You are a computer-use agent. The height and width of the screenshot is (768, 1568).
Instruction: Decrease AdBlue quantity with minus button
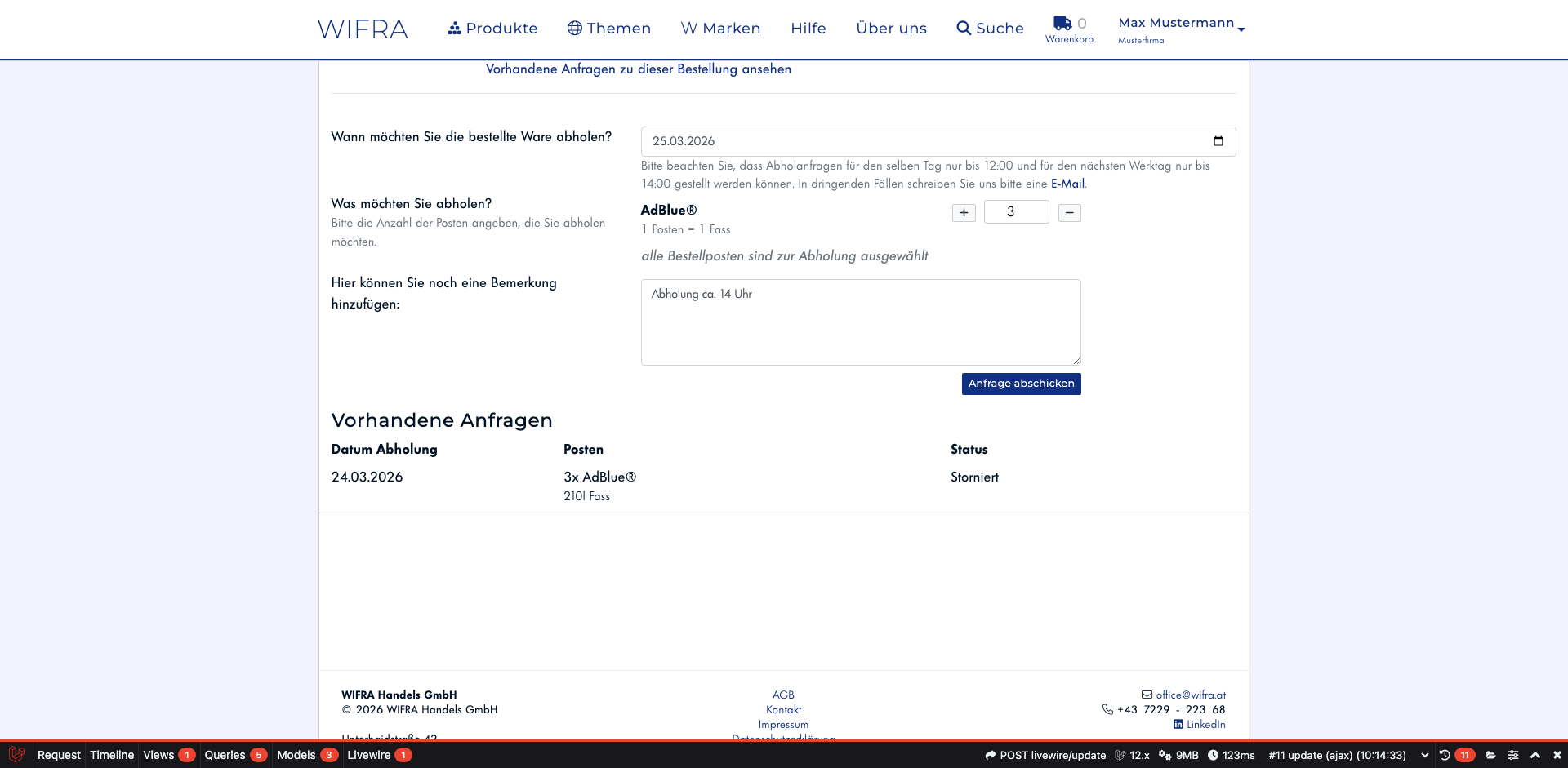pos(1069,213)
